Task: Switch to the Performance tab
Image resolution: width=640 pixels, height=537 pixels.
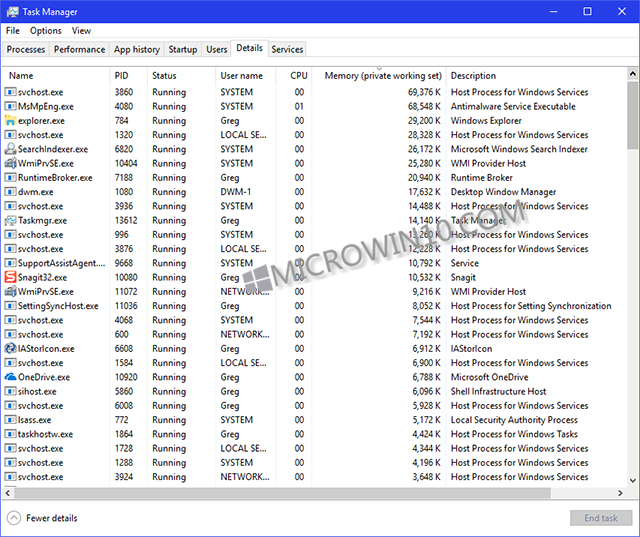Action: point(79,49)
